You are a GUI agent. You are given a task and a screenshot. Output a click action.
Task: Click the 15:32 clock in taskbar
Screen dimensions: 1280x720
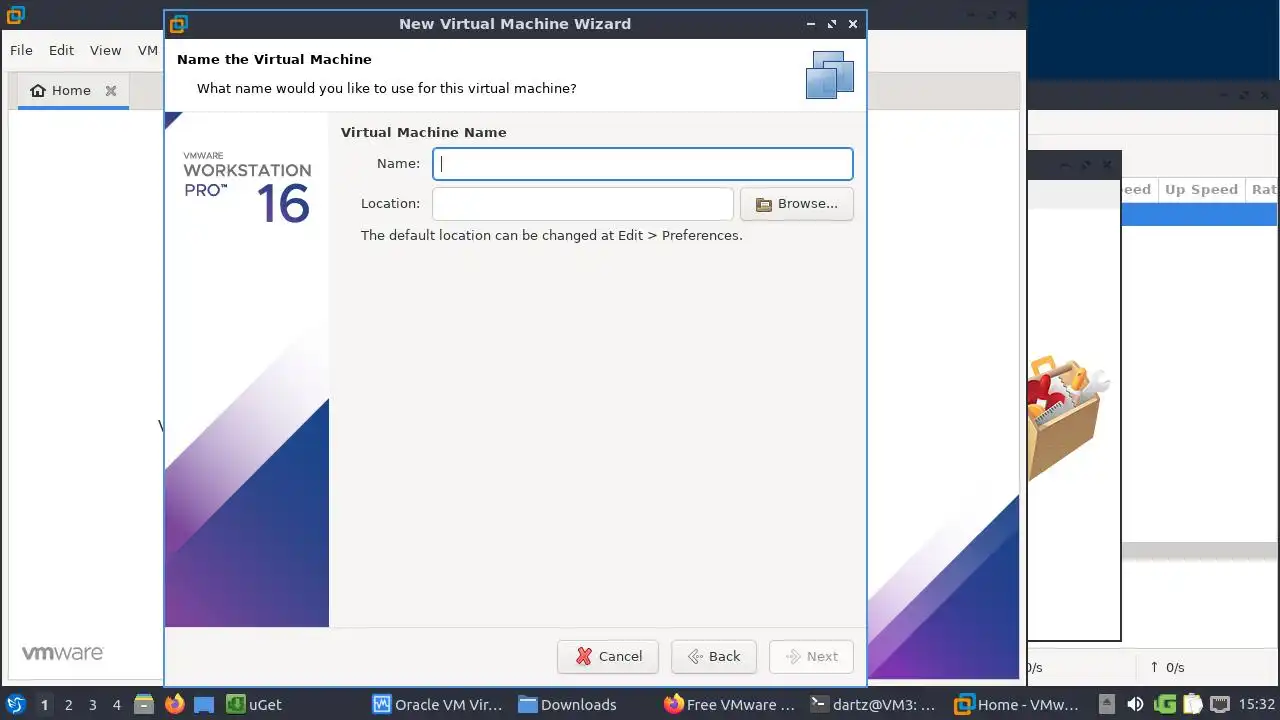1257,705
